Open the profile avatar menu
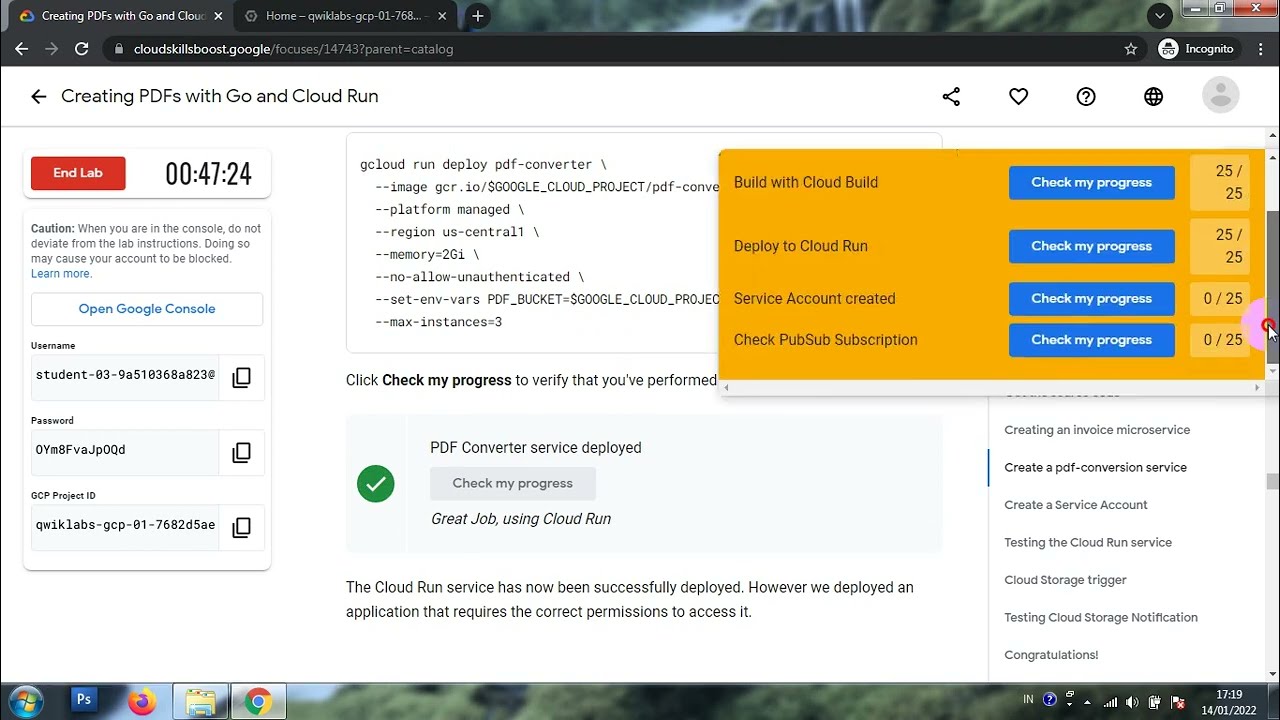The height and width of the screenshot is (720, 1280). [1220, 96]
